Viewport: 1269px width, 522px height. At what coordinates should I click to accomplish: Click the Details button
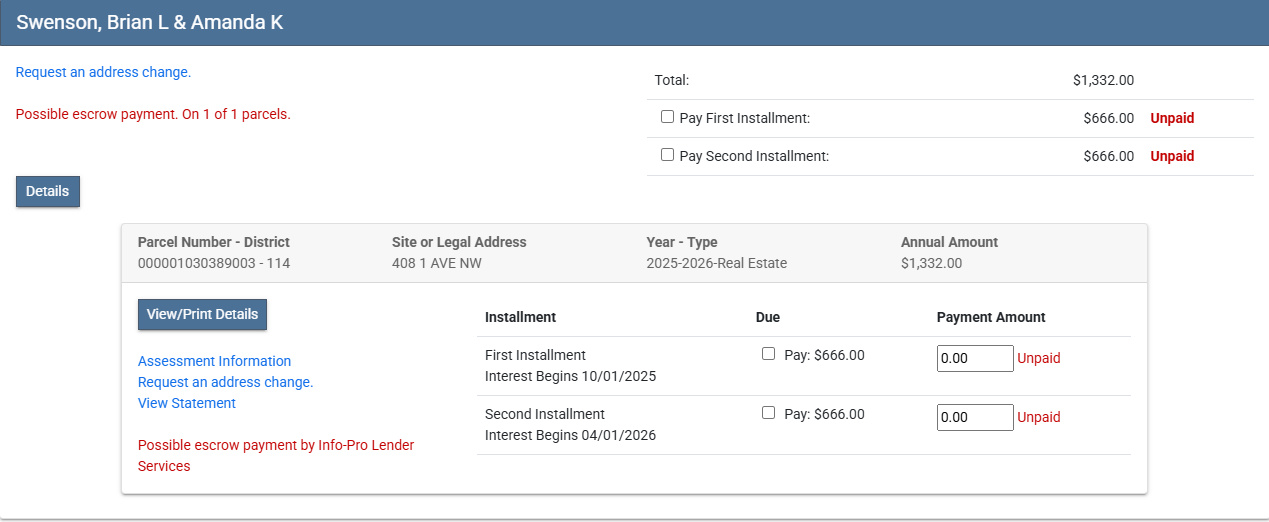pyautogui.click(x=48, y=191)
